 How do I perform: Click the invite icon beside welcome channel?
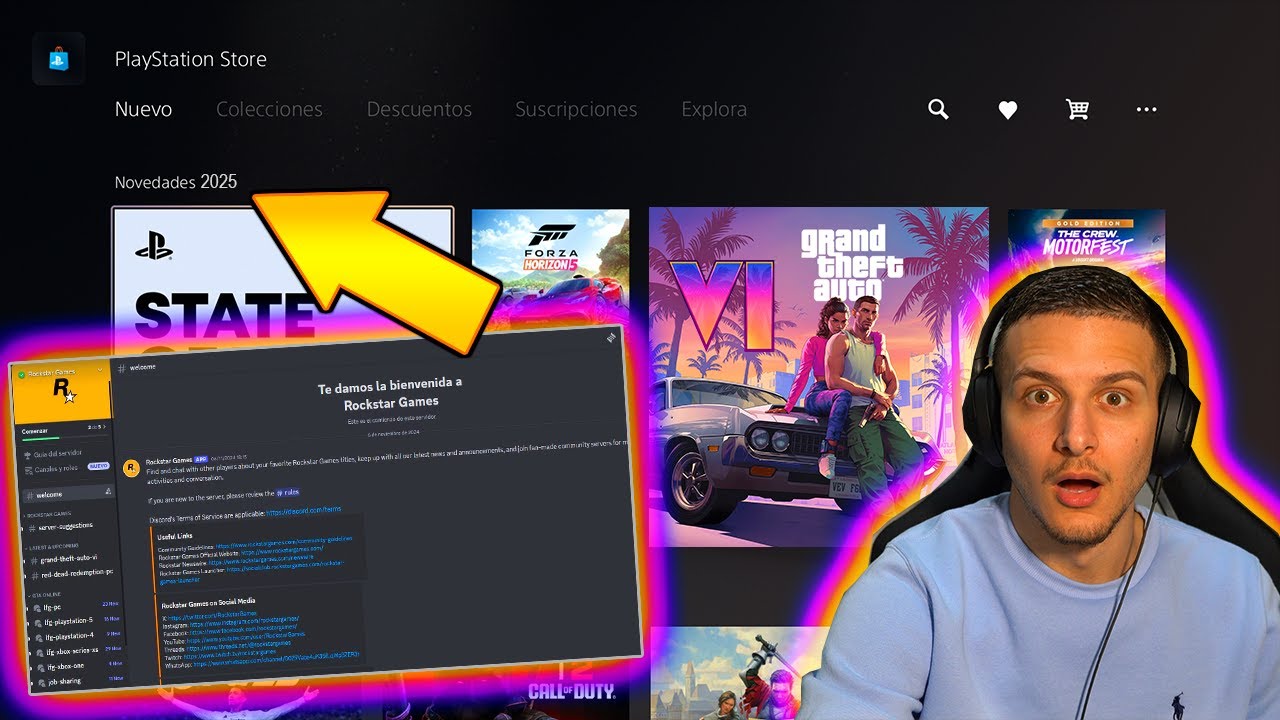pyautogui.click(x=108, y=491)
